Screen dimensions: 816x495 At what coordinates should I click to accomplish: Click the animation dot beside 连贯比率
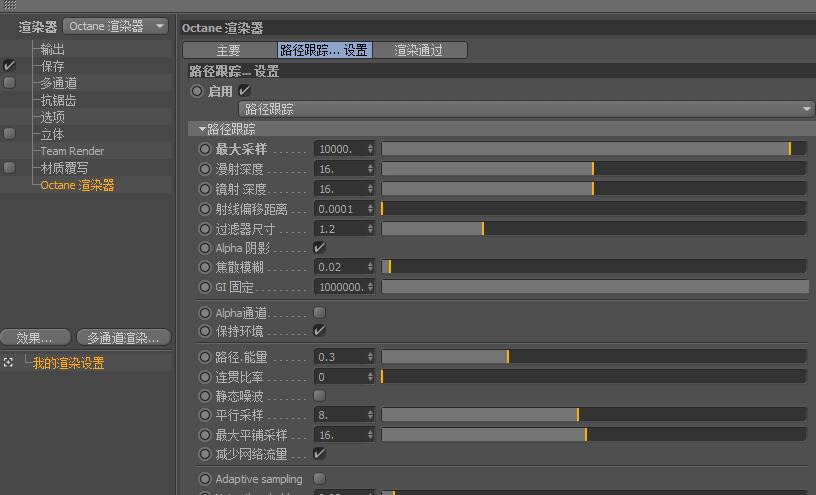205,376
